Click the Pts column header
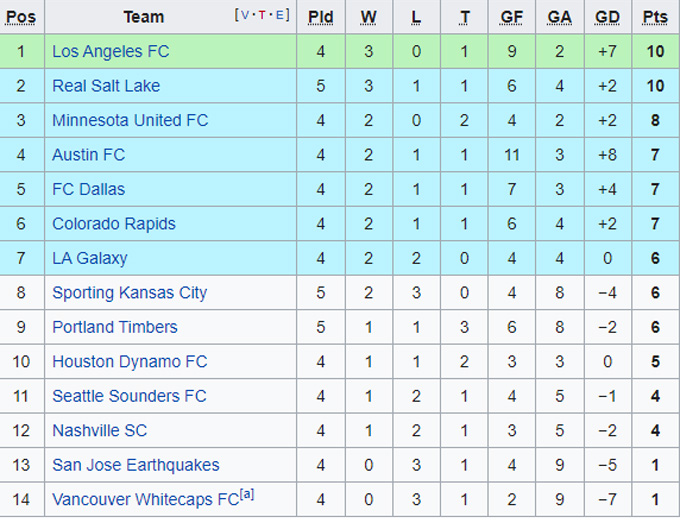The height and width of the screenshot is (523, 680). click(655, 17)
